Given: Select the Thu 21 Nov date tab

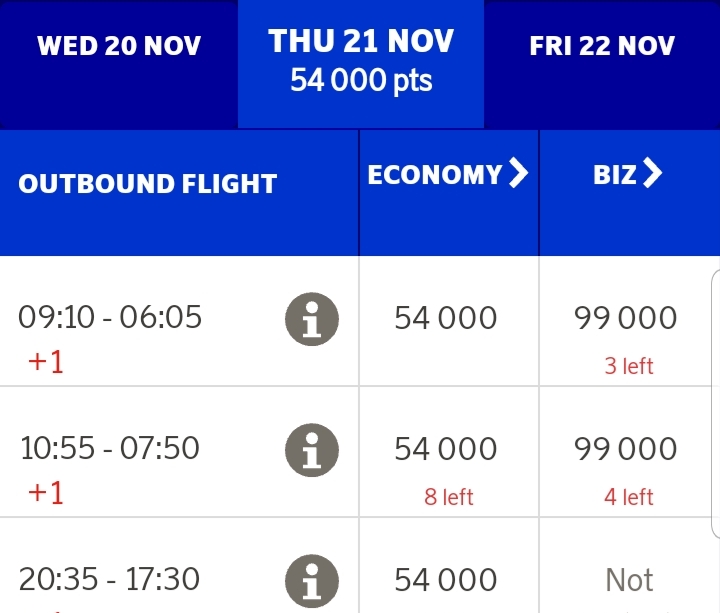Looking at the screenshot, I should pos(361,60).
